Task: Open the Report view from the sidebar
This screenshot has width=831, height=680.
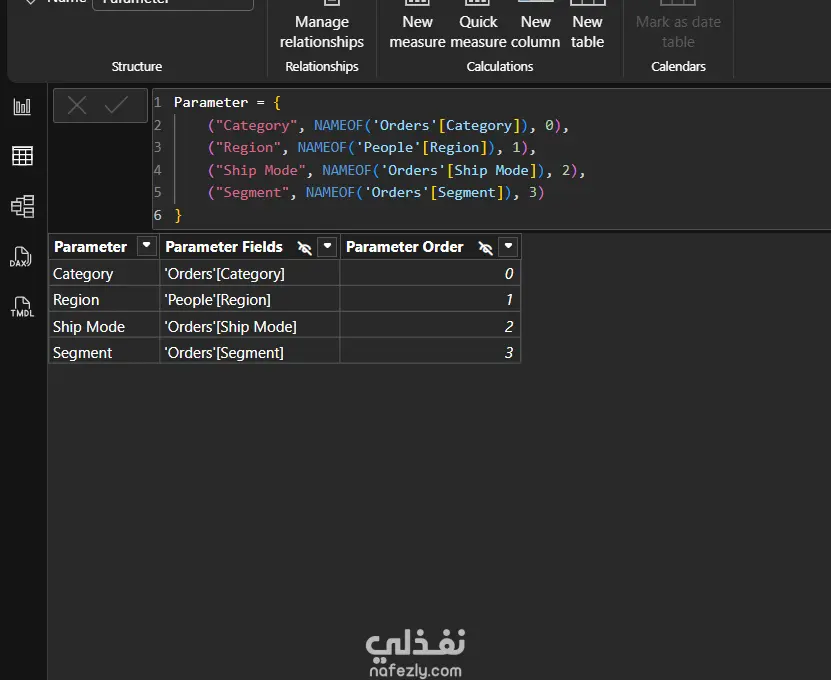Action: pyautogui.click(x=22, y=107)
